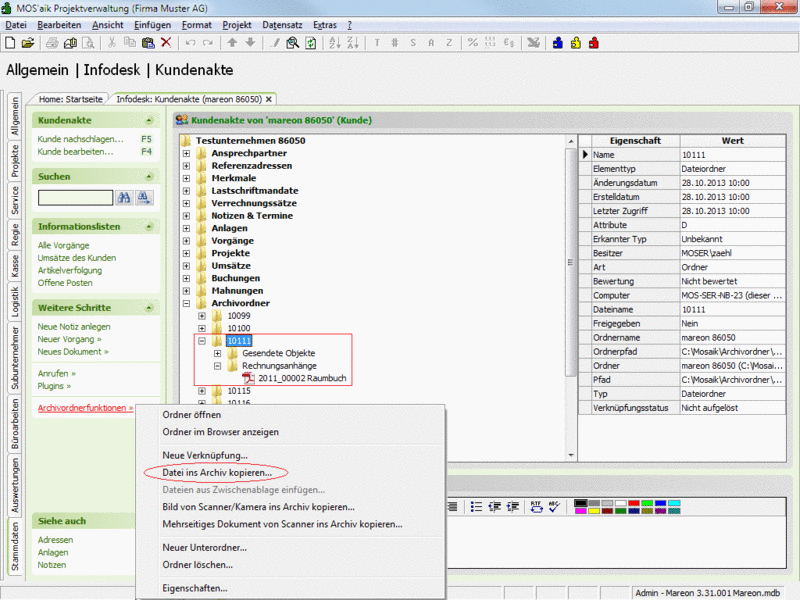This screenshot has width=800, height=600.
Task: Click the bullet list editor icon
Action: (476, 506)
